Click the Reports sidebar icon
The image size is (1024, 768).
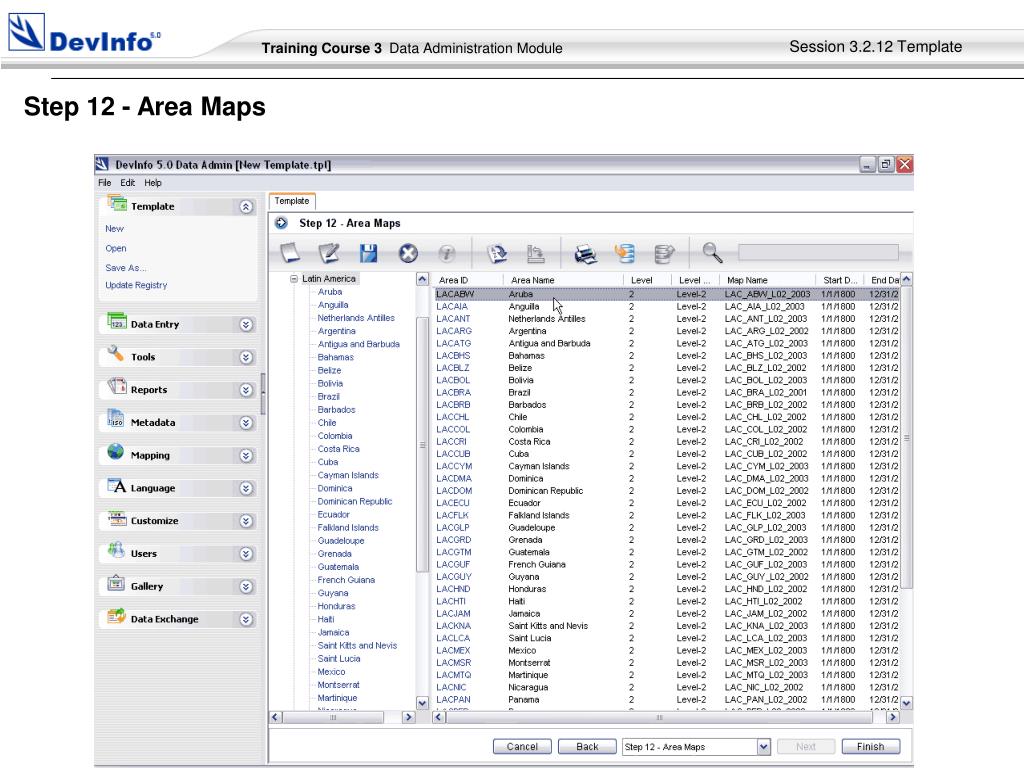tap(116, 387)
